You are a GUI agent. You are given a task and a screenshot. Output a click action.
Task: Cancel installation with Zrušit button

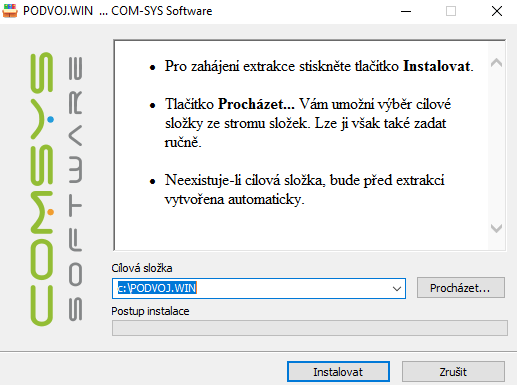click(453, 371)
